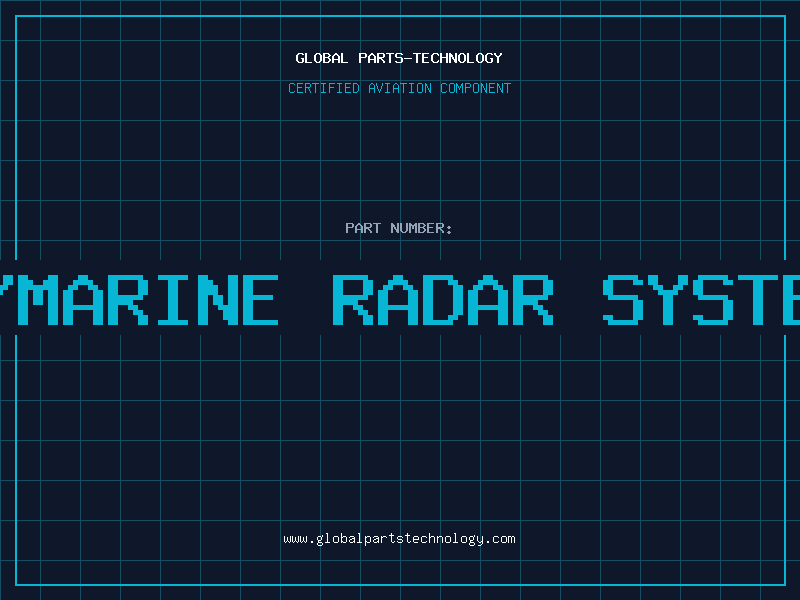Select the word COMPONENT in the subtitle
This screenshot has height=600, width=800.
click(x=476, y=88)
